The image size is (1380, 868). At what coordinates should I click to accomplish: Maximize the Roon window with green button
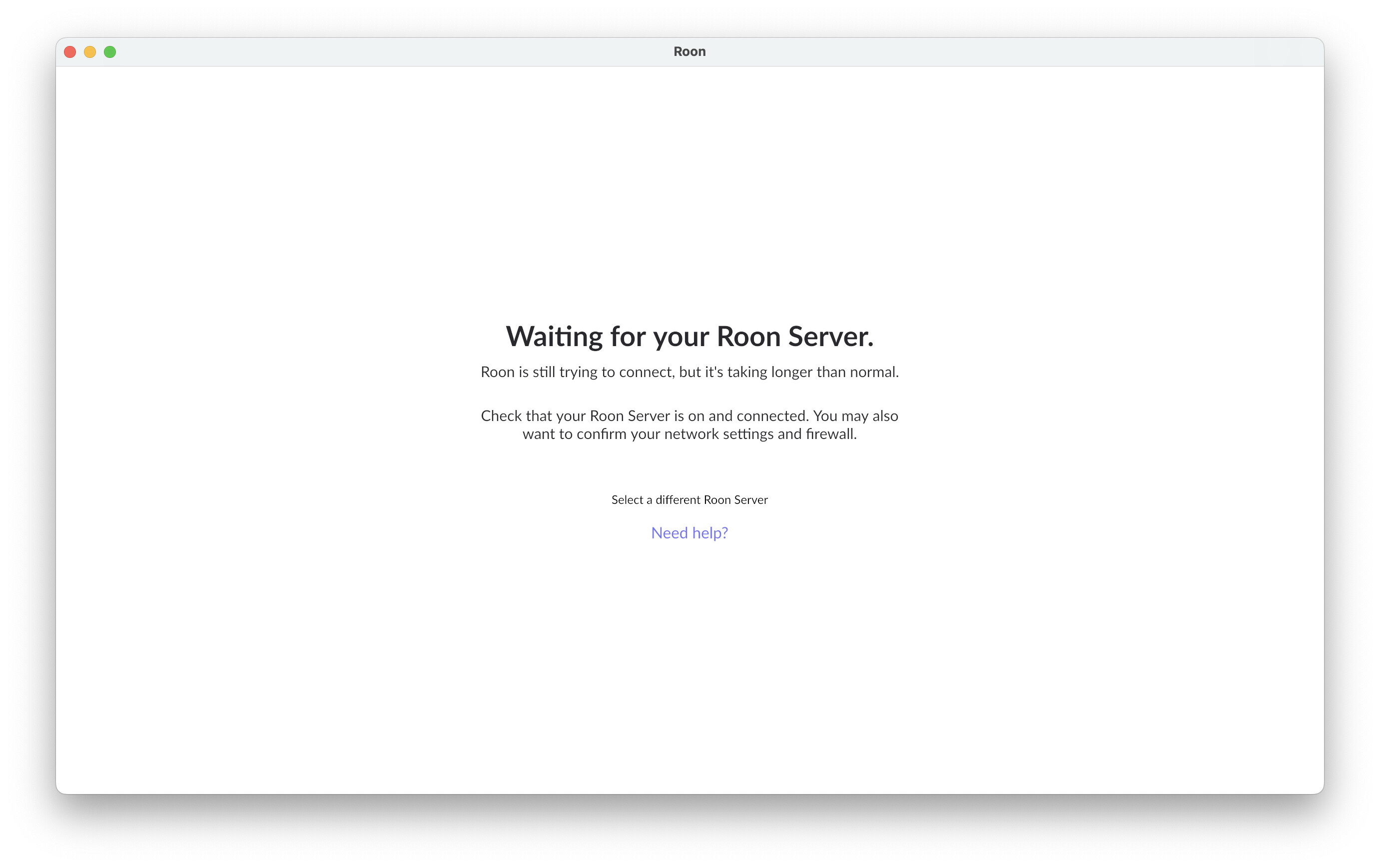click(110, 52)
